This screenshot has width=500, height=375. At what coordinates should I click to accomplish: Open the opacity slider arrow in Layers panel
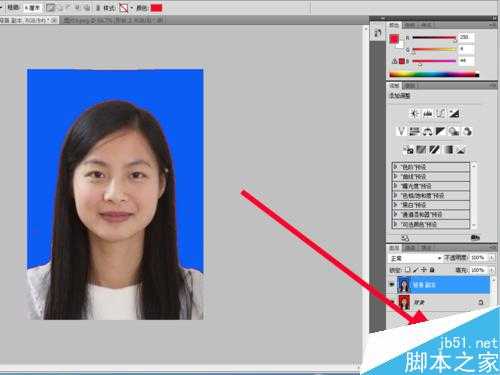tap(491, 258)
